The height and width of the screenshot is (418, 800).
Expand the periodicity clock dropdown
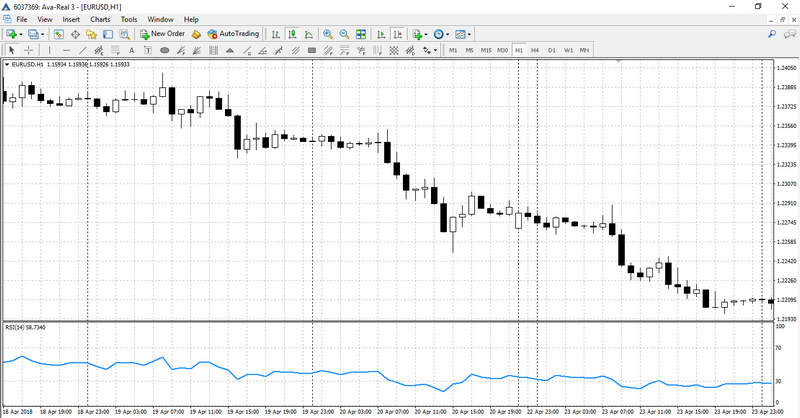click(x=449, y=34)
